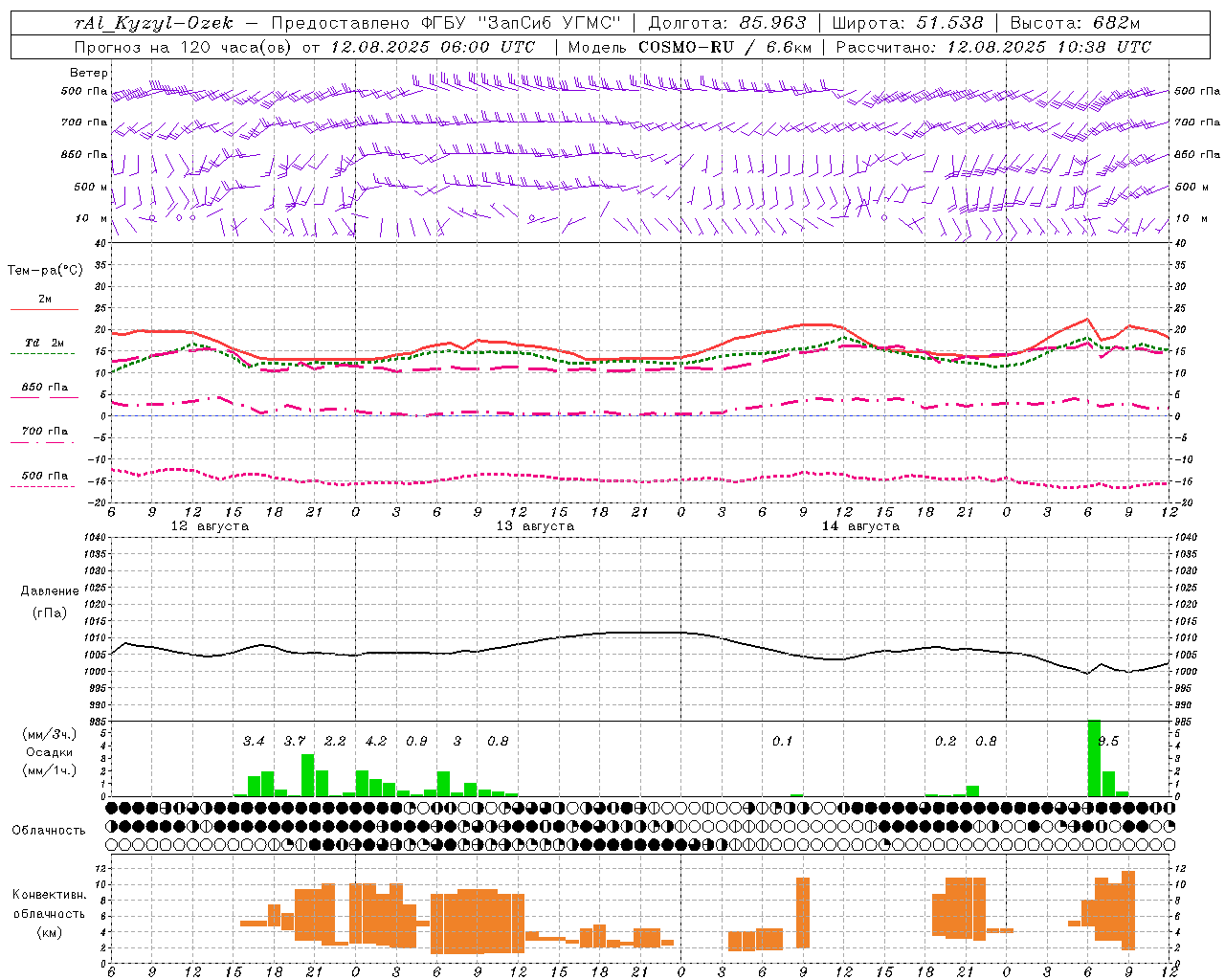Click the green dotted legend line under Td 2м
The width and height of the screenshot is (1225, 980).
[x=43, y=354]
